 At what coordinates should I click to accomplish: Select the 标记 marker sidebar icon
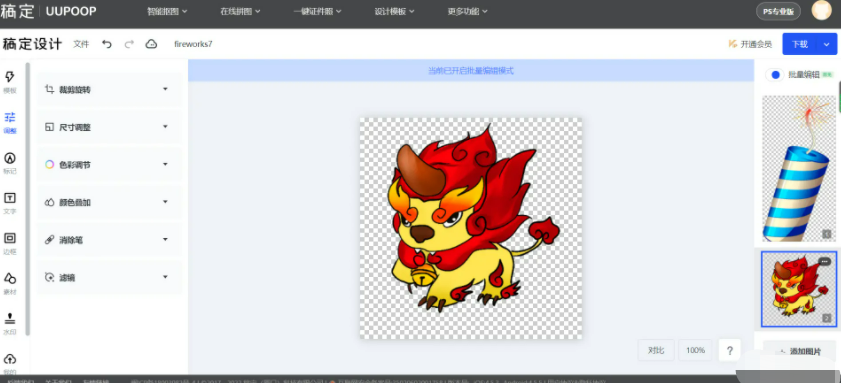(10, 163)
